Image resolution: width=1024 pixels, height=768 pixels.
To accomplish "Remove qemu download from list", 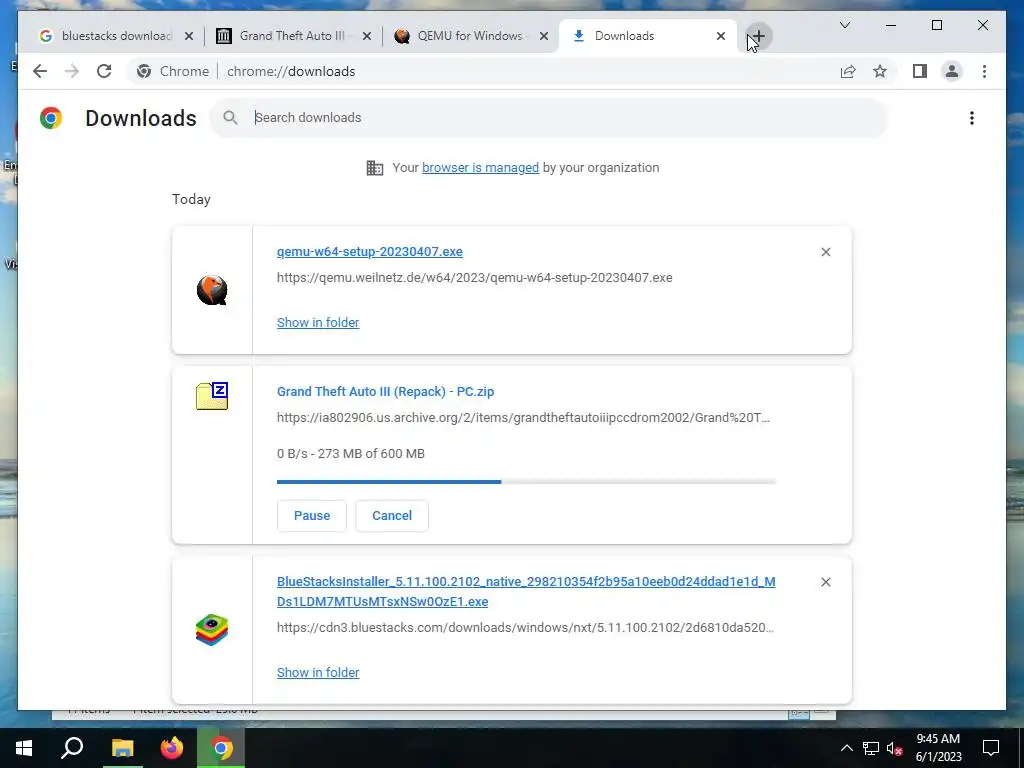I will [x=825, y=252].
